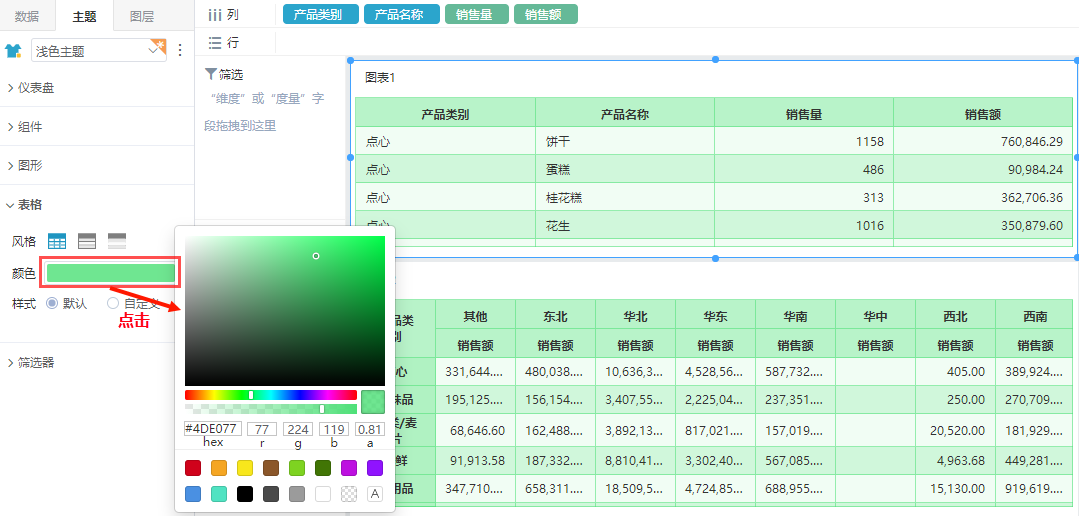
Task: Select the horizontal-lines table style icon
Action: (x=87, y=241)
